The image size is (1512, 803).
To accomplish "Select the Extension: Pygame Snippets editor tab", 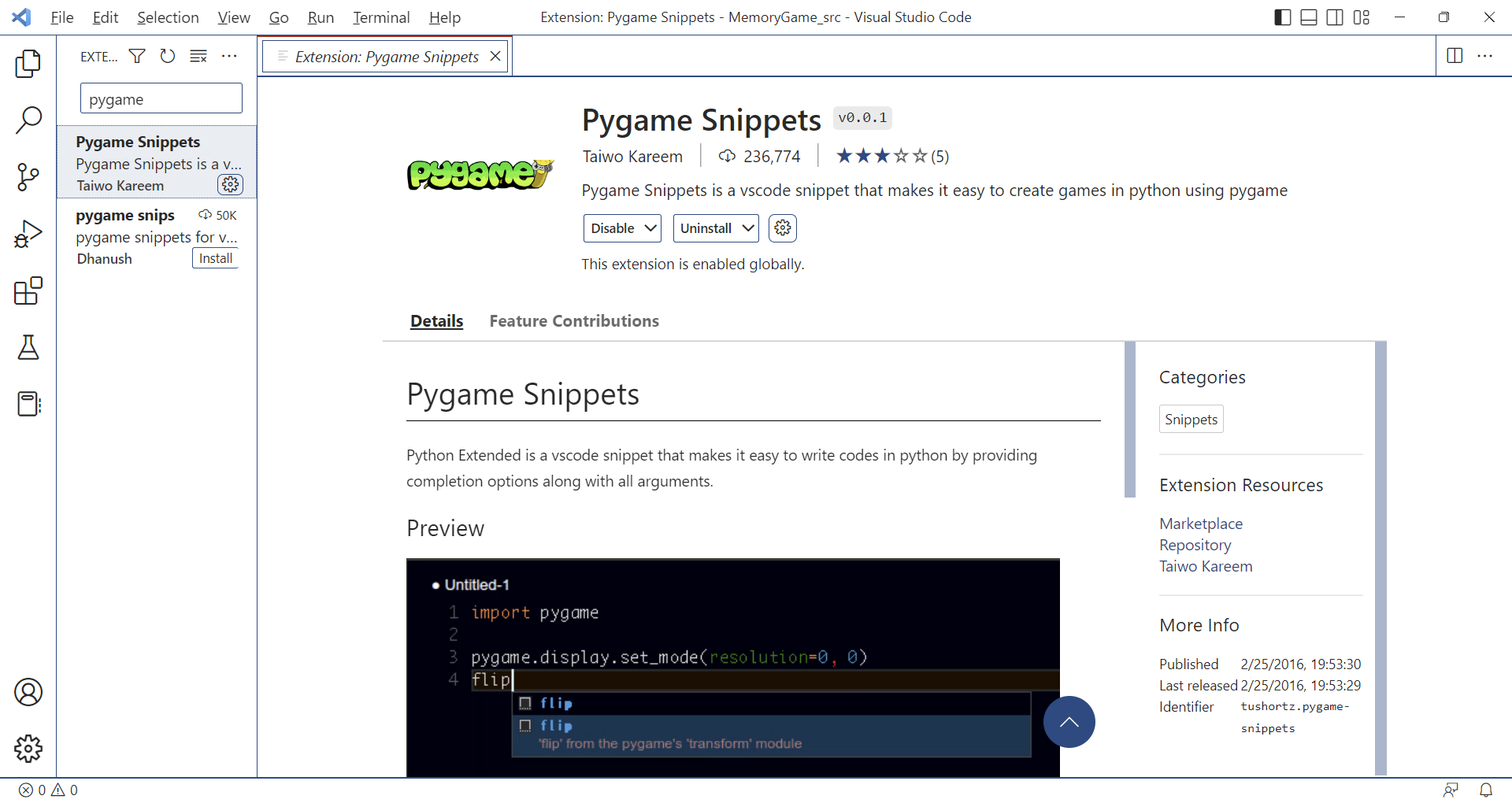I will (x=387, y=57).
